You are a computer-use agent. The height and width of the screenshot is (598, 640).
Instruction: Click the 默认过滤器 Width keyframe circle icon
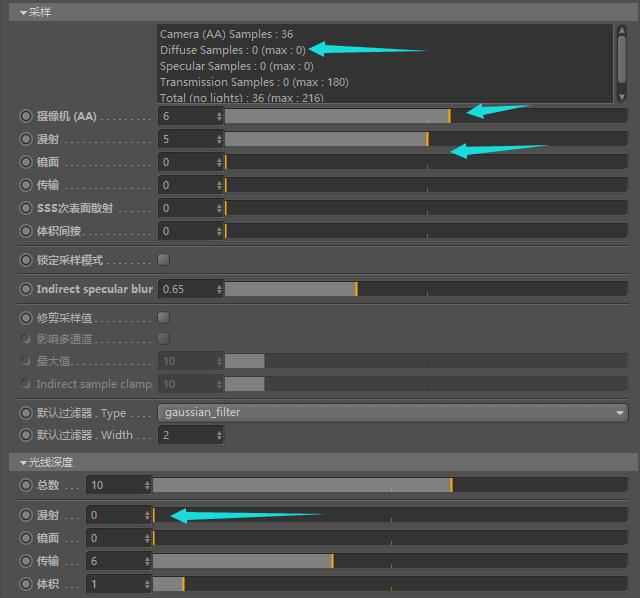(x=26, y=435)
